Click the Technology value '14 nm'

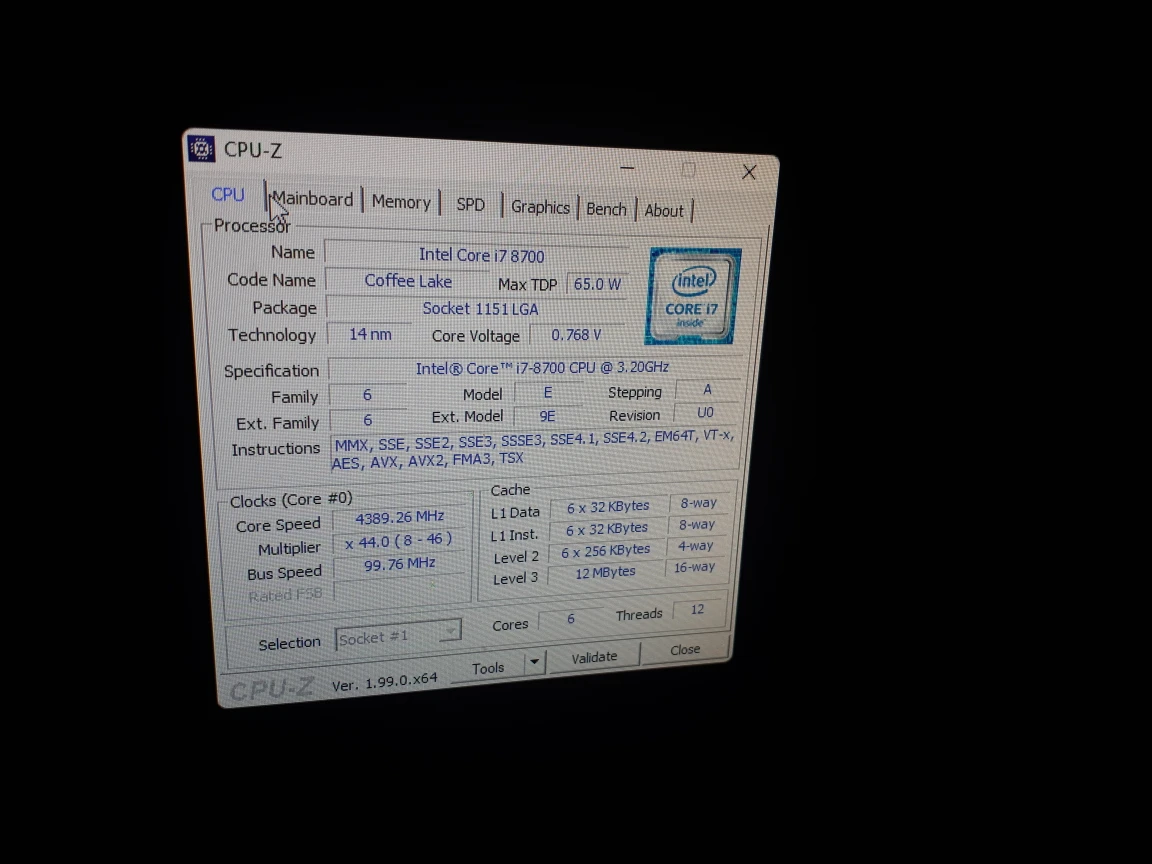(370, 334)
